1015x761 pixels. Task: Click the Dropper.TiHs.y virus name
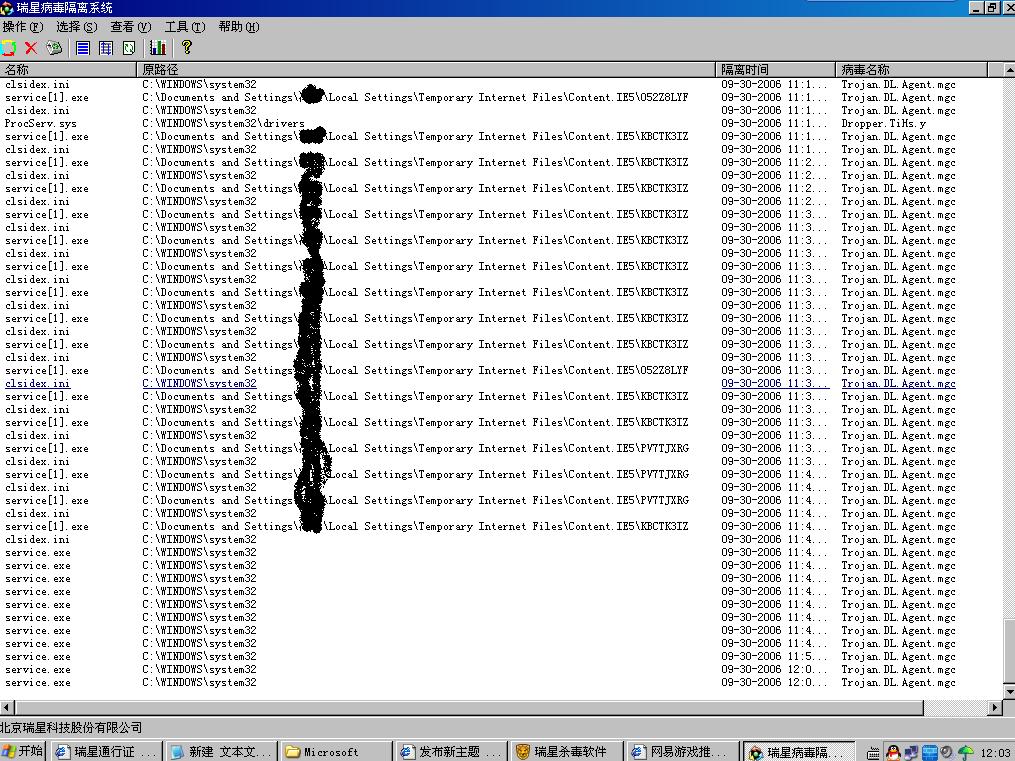[884, 124]
